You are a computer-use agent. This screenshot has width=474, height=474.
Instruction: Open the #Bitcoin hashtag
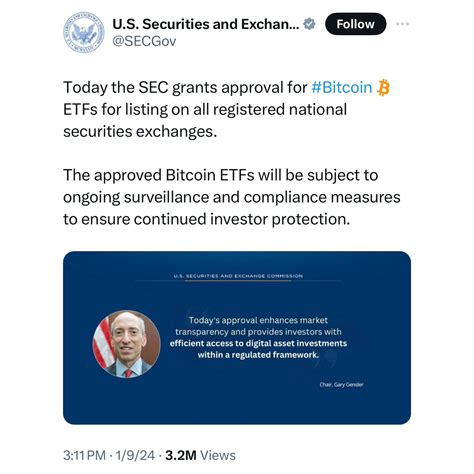[x=341, y=87]
